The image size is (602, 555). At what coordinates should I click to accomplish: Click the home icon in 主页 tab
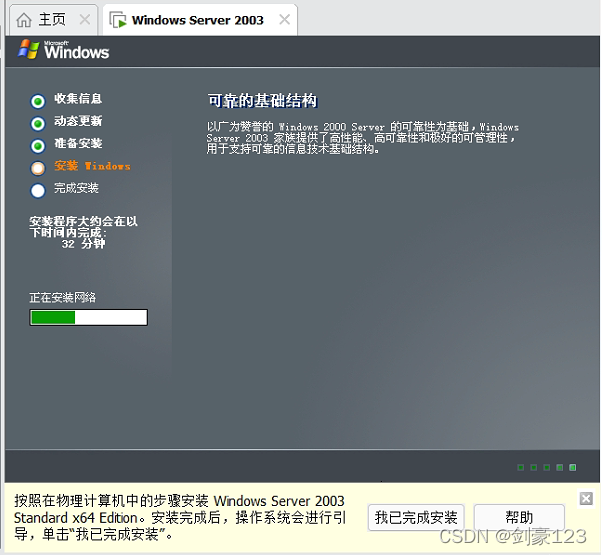coord(24,20)
